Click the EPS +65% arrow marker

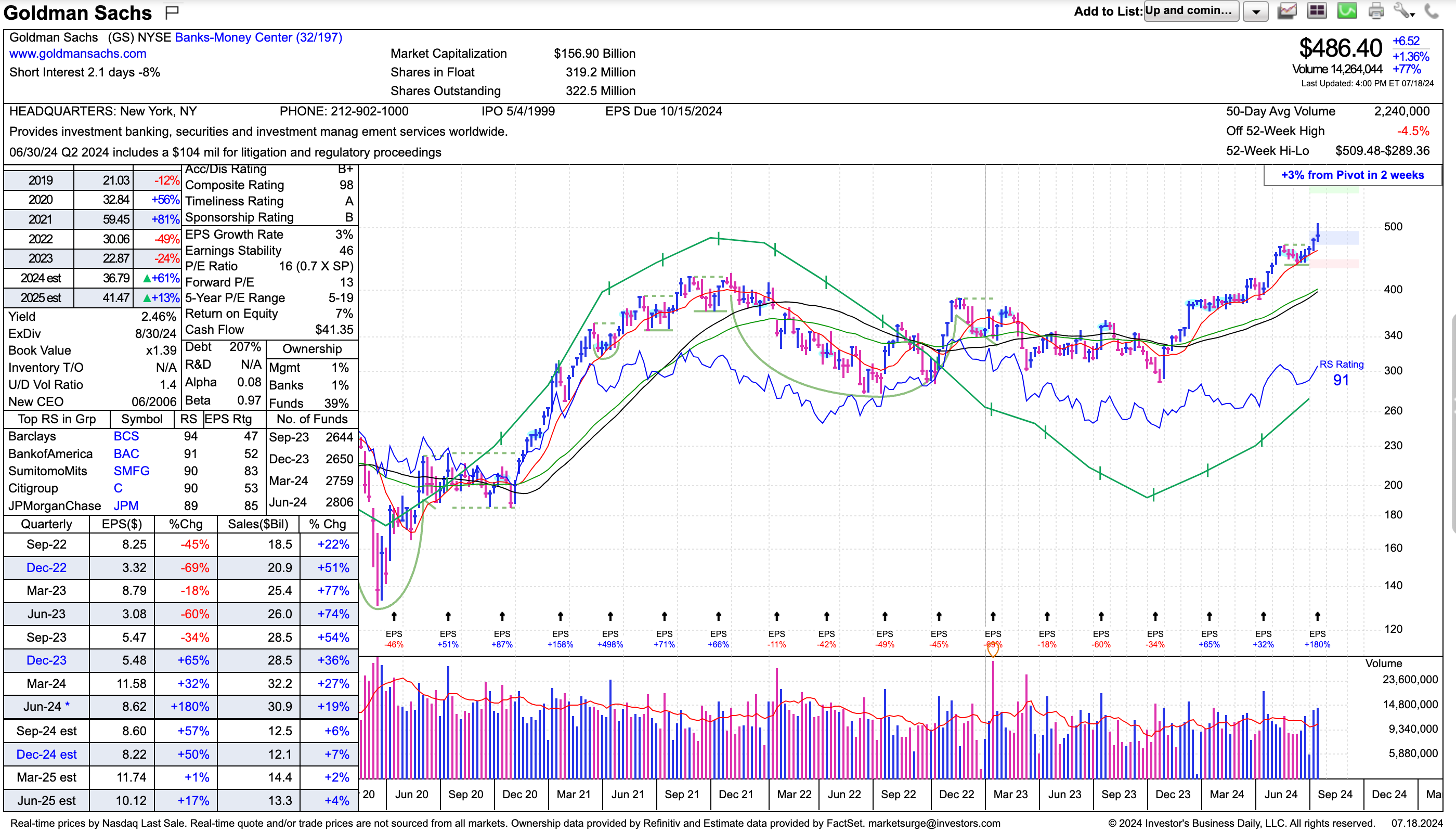[1209, 616]
